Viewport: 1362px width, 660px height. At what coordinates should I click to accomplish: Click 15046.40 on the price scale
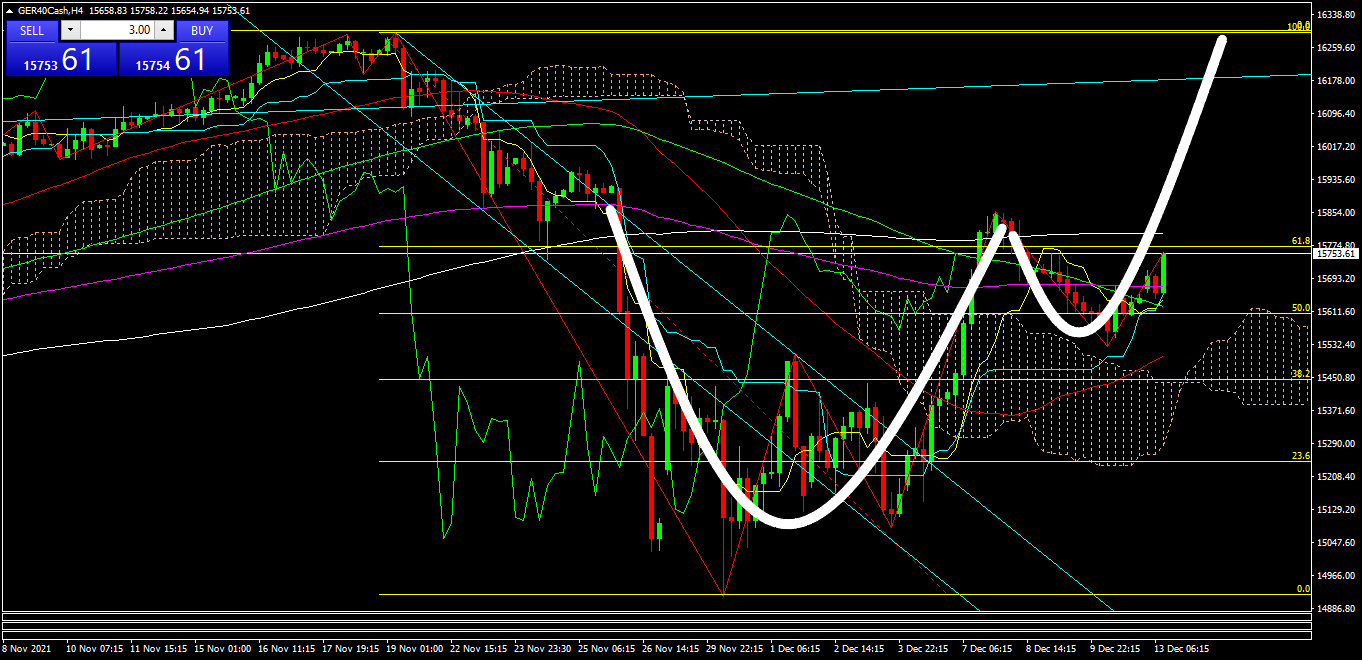tap(1336, 543)
